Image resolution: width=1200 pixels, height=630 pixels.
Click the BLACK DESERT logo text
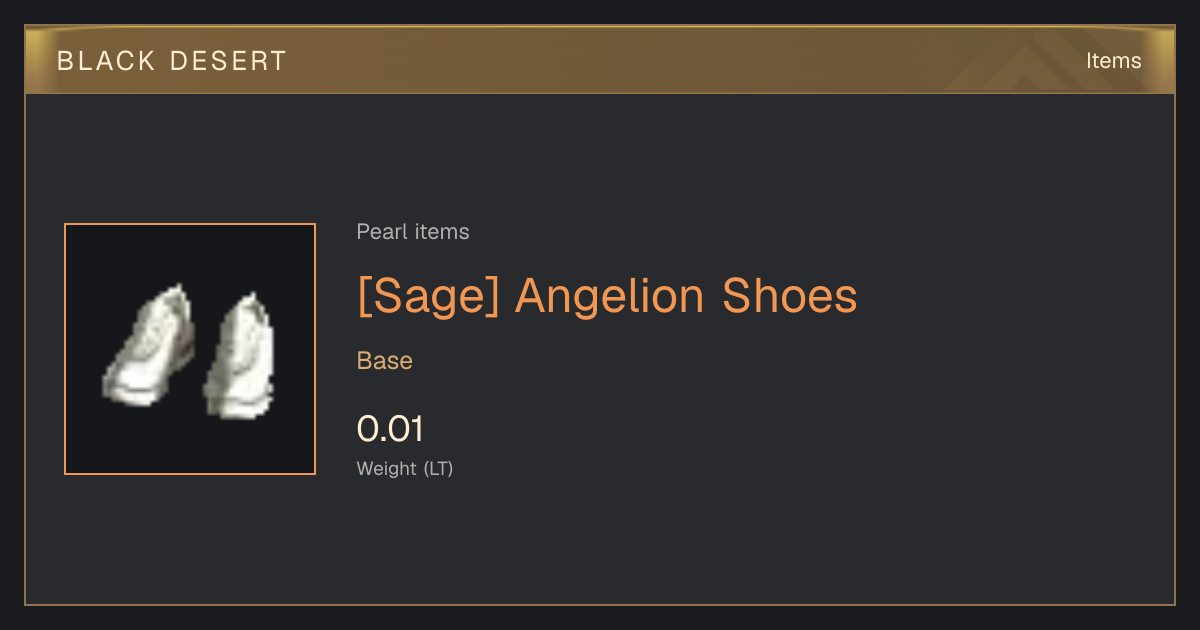(x=172, y=61)
